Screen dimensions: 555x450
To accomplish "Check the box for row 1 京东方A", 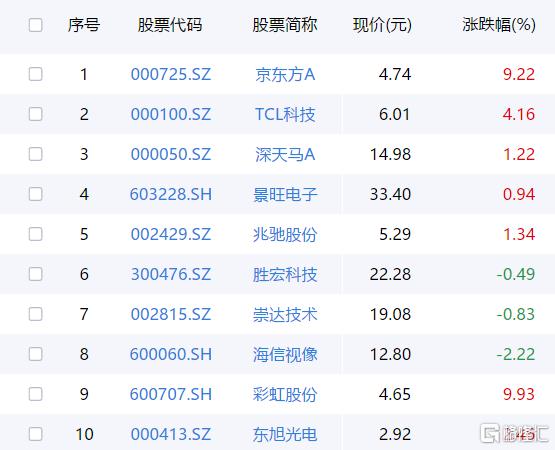I will pos(35,74).
